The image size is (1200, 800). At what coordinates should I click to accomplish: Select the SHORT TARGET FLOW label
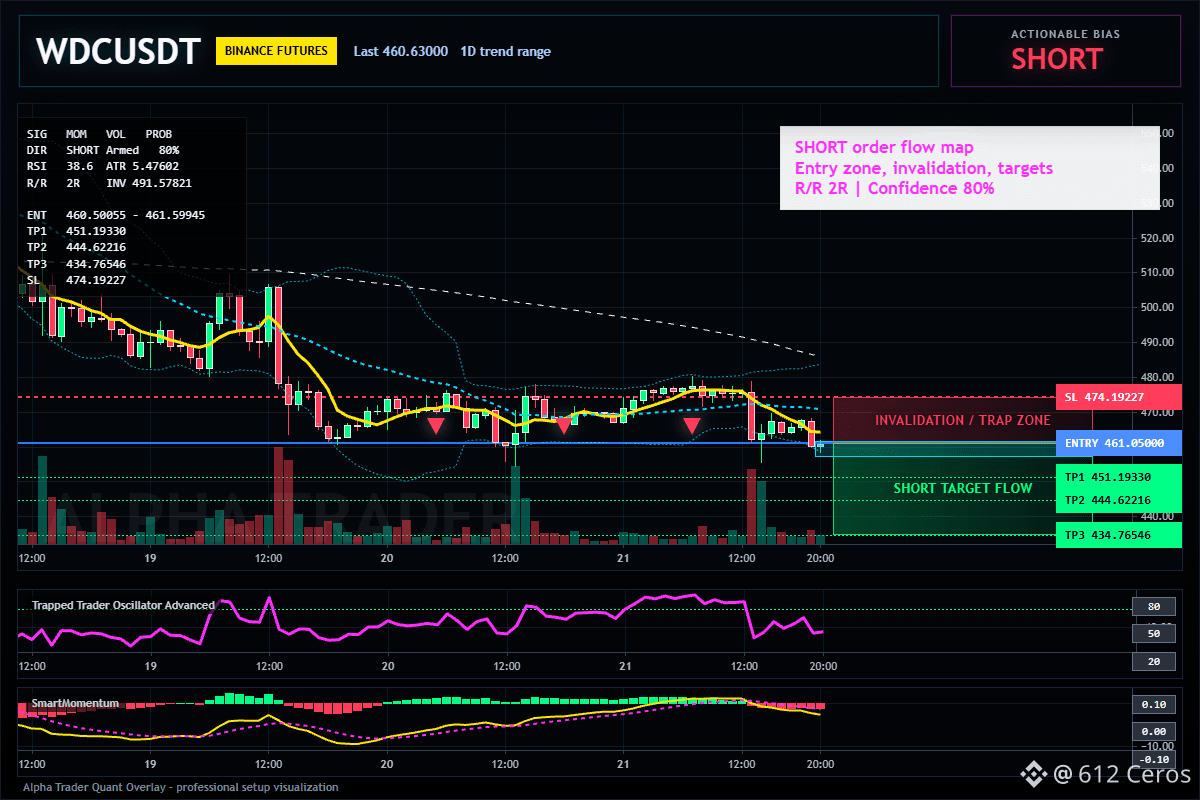963,488
